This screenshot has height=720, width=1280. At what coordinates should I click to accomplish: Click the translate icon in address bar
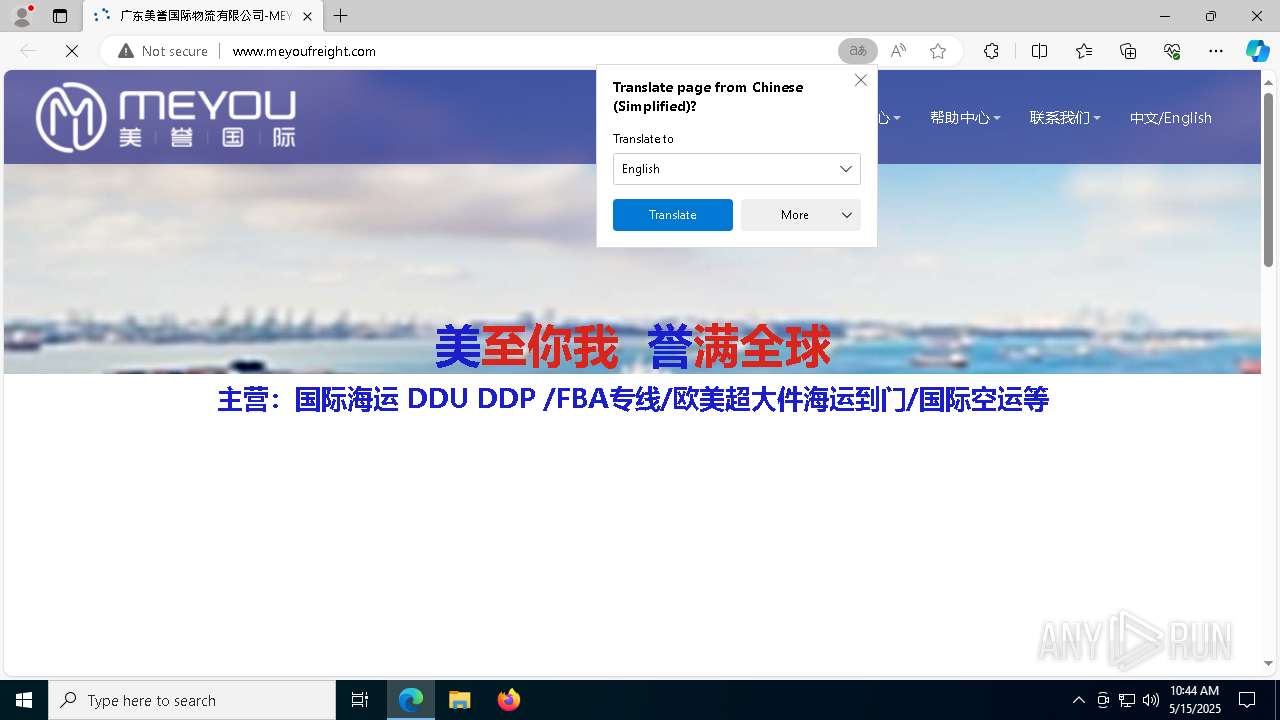coord(858,51)
